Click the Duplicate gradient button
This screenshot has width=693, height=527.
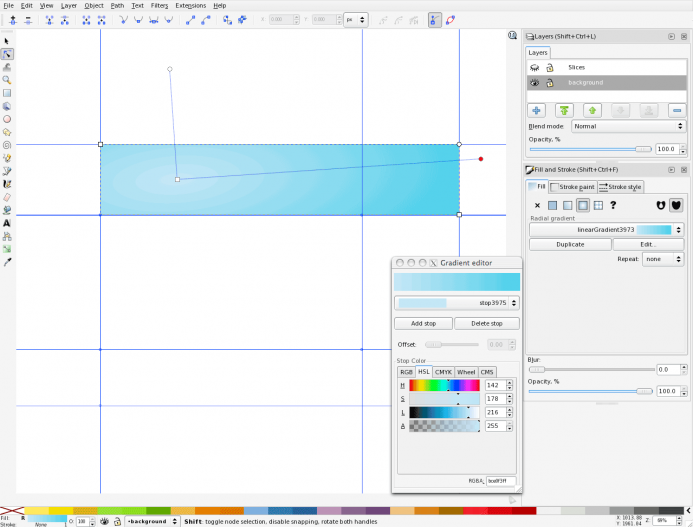(570, 244)
